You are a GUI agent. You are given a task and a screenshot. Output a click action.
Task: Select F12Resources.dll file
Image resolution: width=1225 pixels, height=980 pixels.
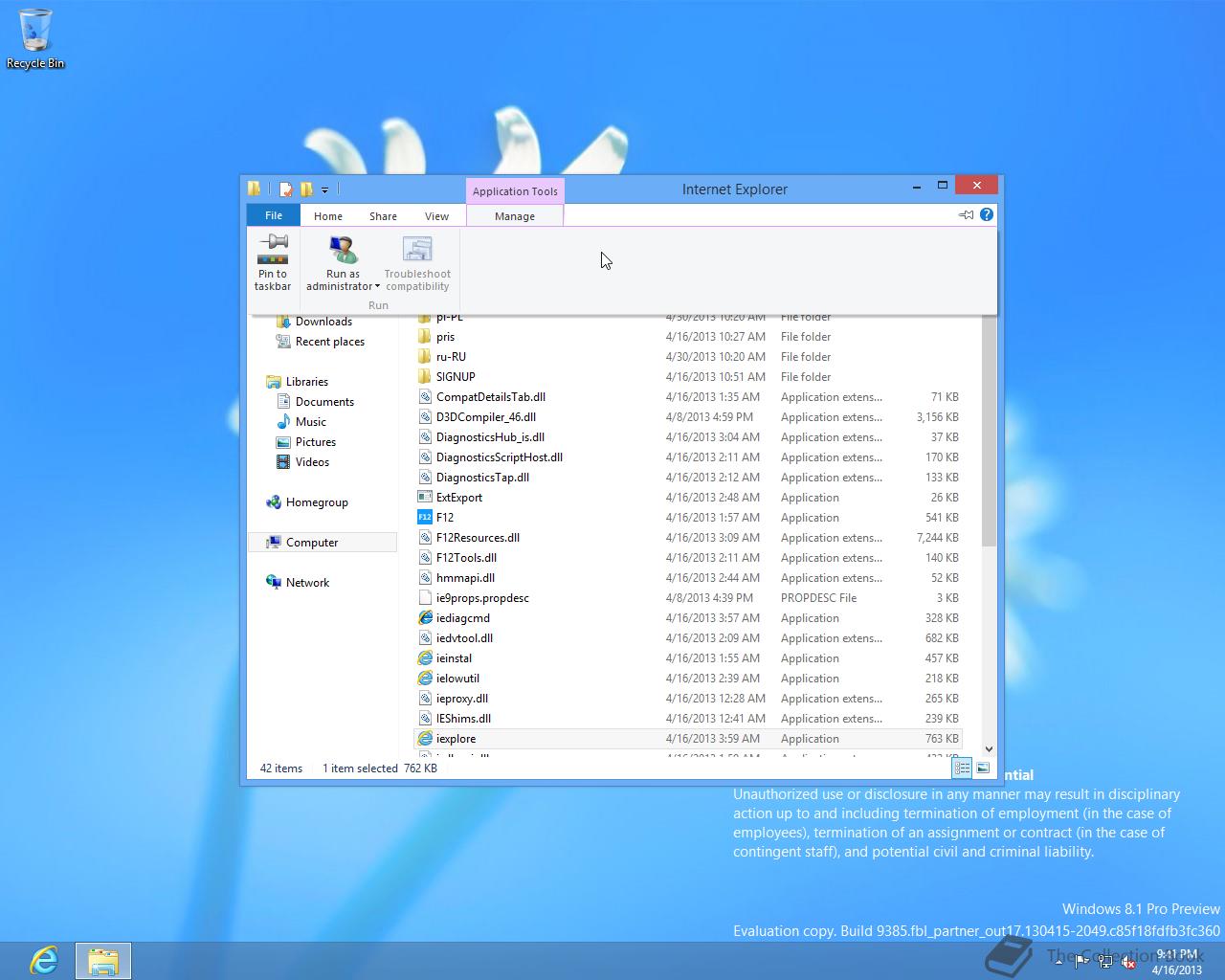(687, 538)
